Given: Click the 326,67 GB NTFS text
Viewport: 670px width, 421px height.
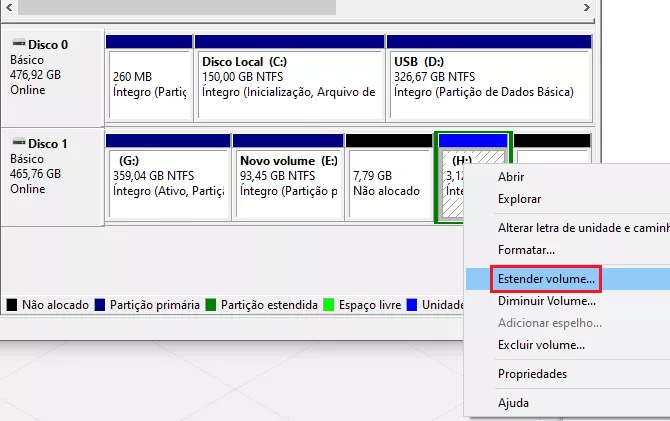Looking at the screenshot, I should pos(435,77).
